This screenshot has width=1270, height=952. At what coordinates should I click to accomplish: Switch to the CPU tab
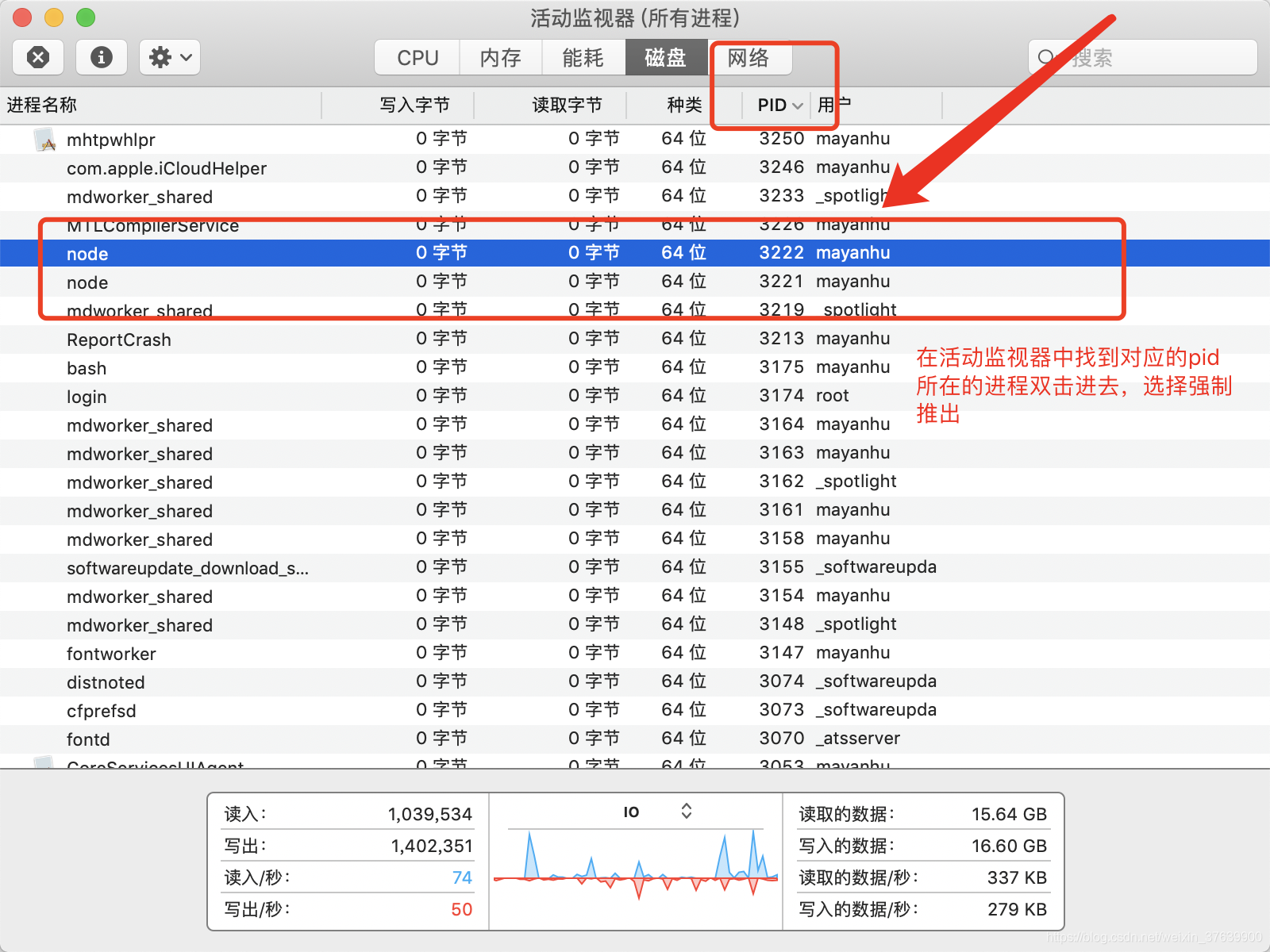click(x=418, y=57)
